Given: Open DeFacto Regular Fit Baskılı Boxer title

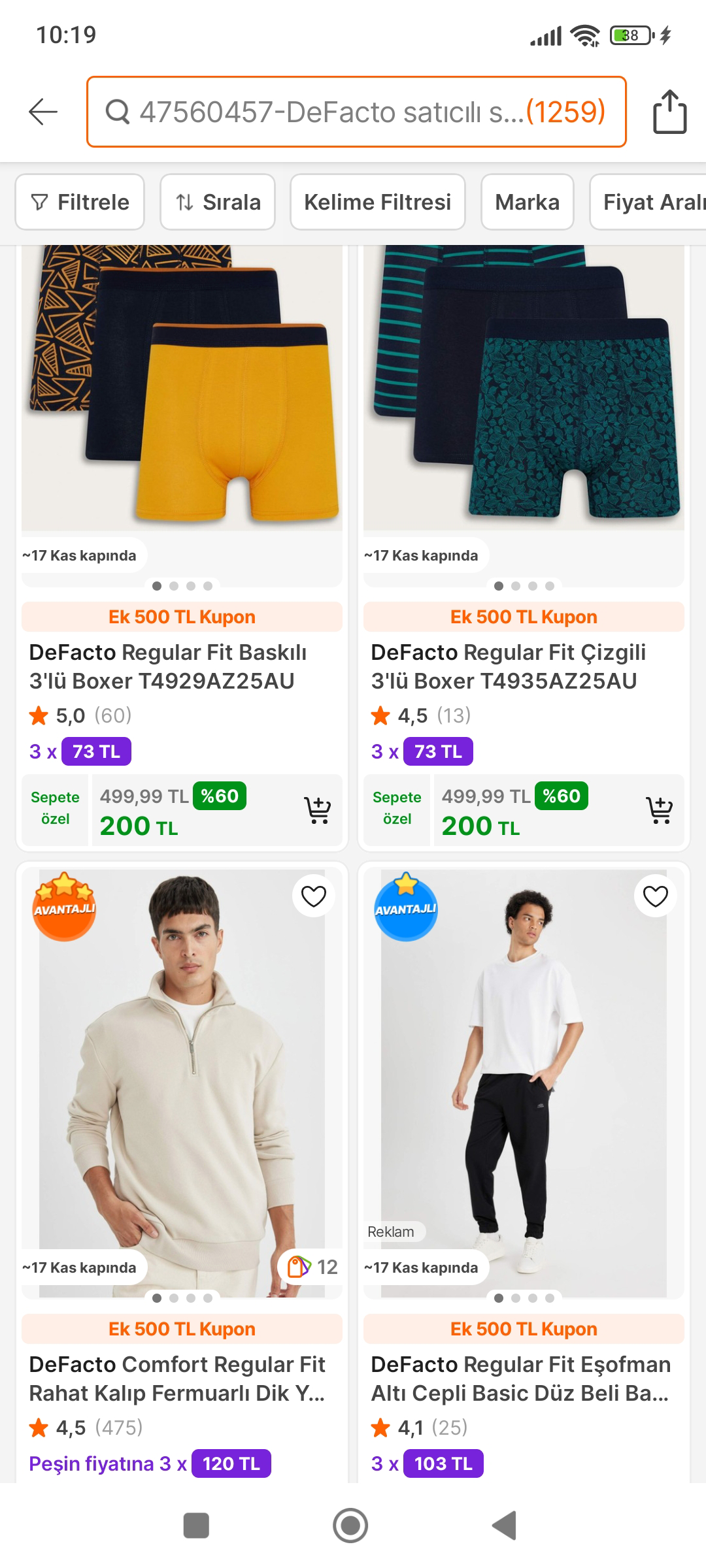Looking at the screenshot, I should (x=168, y=666).
